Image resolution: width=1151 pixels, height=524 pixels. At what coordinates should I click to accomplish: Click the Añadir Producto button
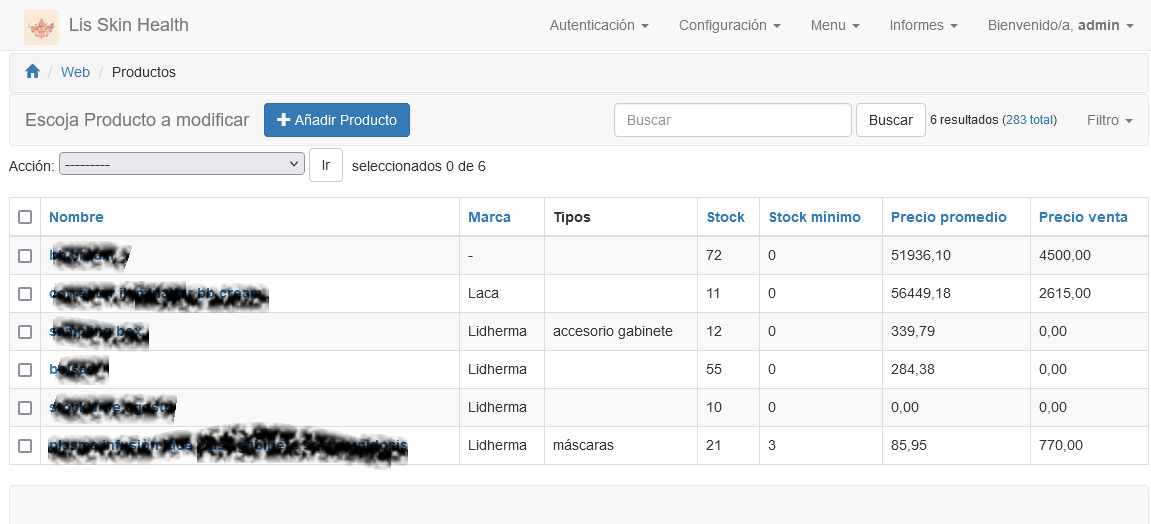click(x=336, y=120)
